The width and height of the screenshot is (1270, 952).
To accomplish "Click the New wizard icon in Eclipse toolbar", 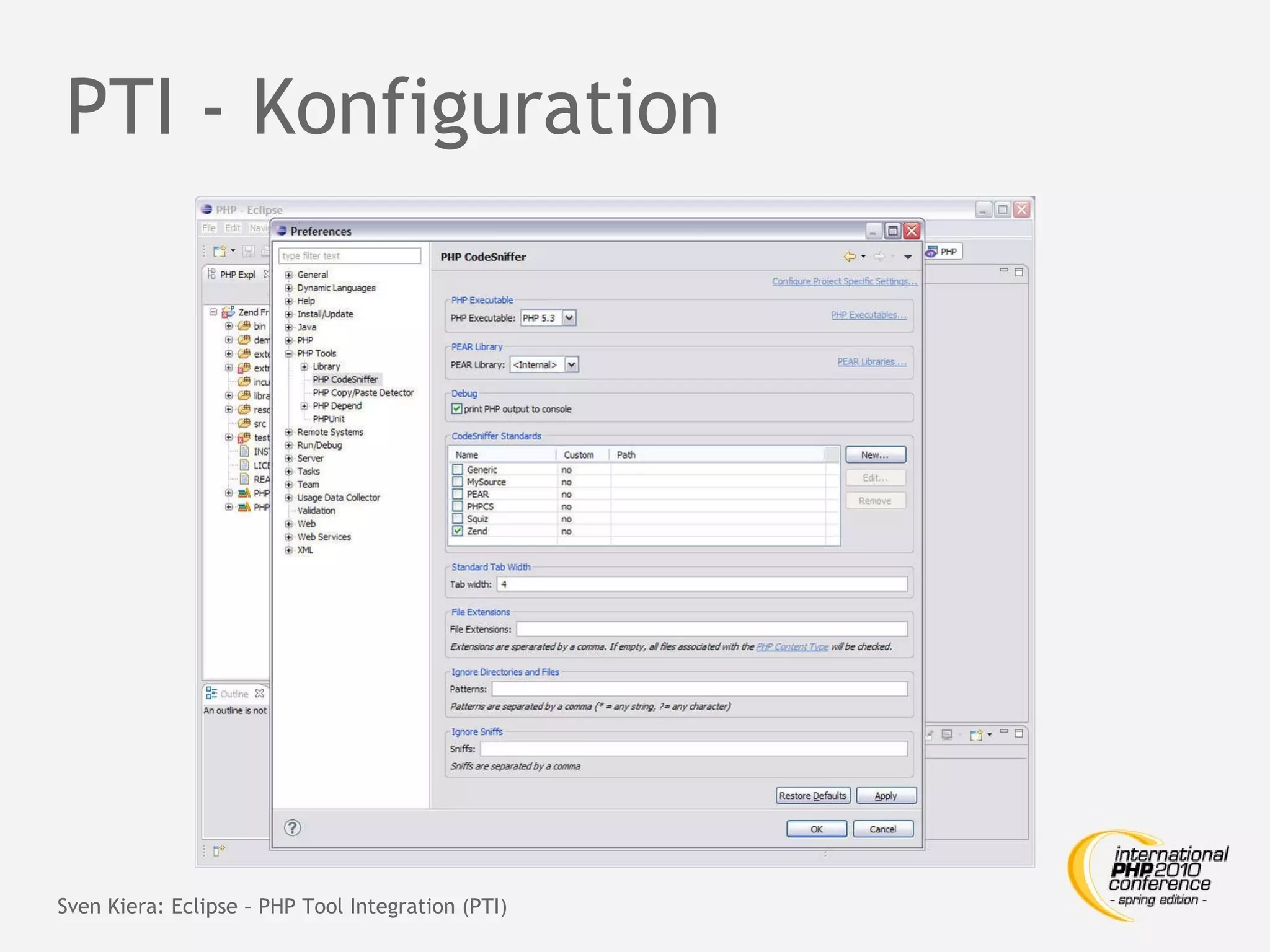I will [x=220, y=251].
